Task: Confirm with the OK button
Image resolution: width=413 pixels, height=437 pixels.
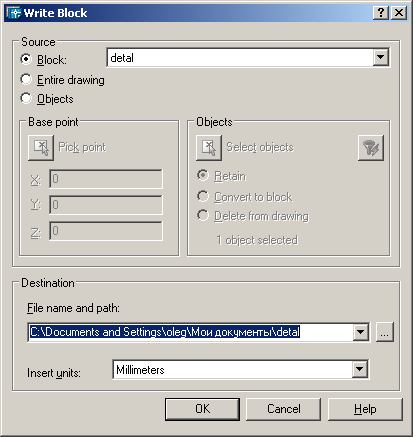Action: [x=202, y=409]
